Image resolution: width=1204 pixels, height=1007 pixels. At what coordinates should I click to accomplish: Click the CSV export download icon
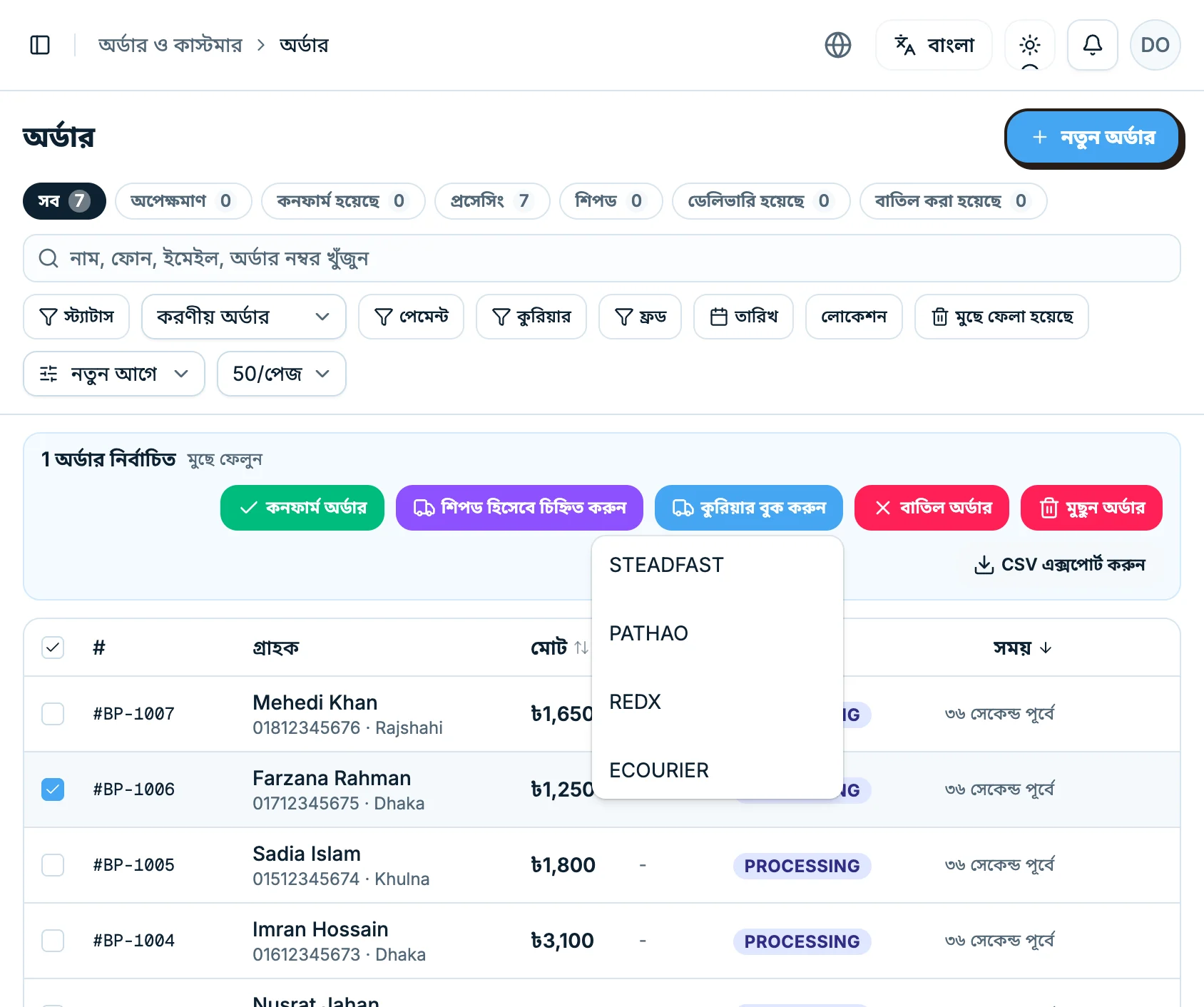tap(984, 565)
